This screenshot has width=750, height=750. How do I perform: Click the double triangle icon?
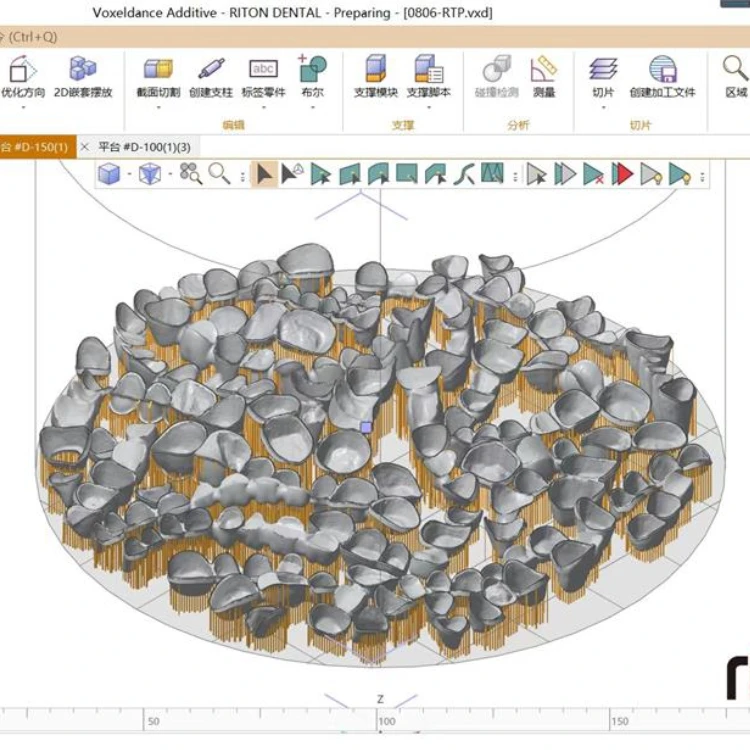(x=565, y=174)
